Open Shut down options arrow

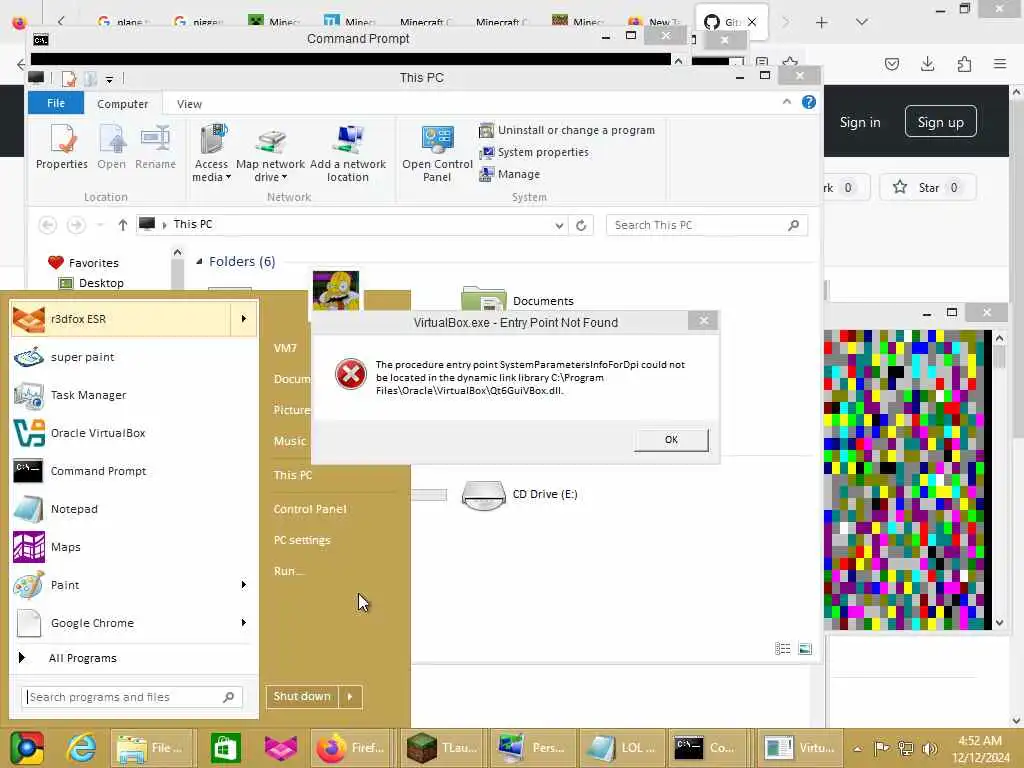pos(350,696)
